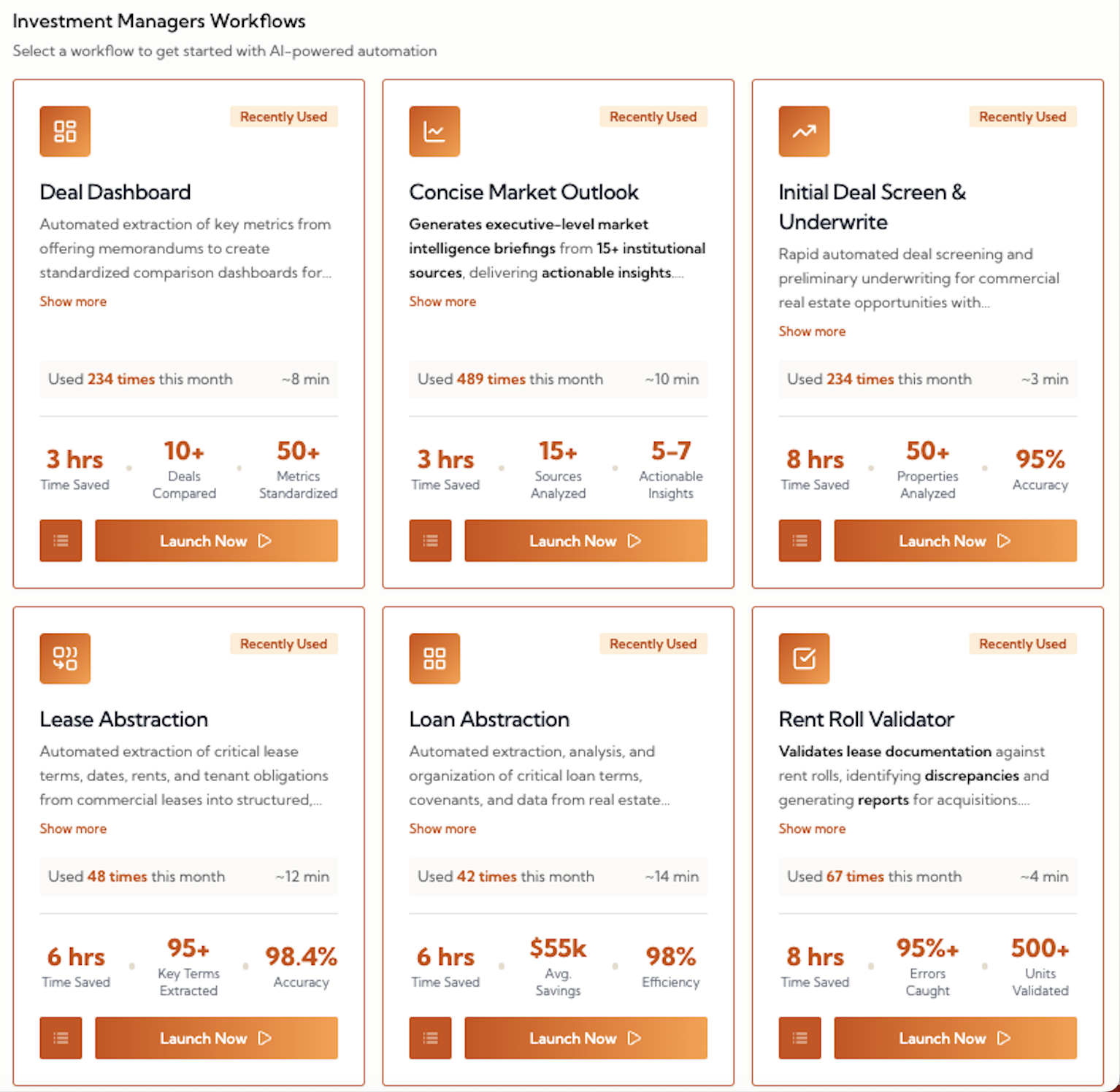Image resolution: width=1120 pixels, height=1092 pixels.
Task: Click the chart icon on Concise Market Outlook
Action: click(x=434, y=131)
